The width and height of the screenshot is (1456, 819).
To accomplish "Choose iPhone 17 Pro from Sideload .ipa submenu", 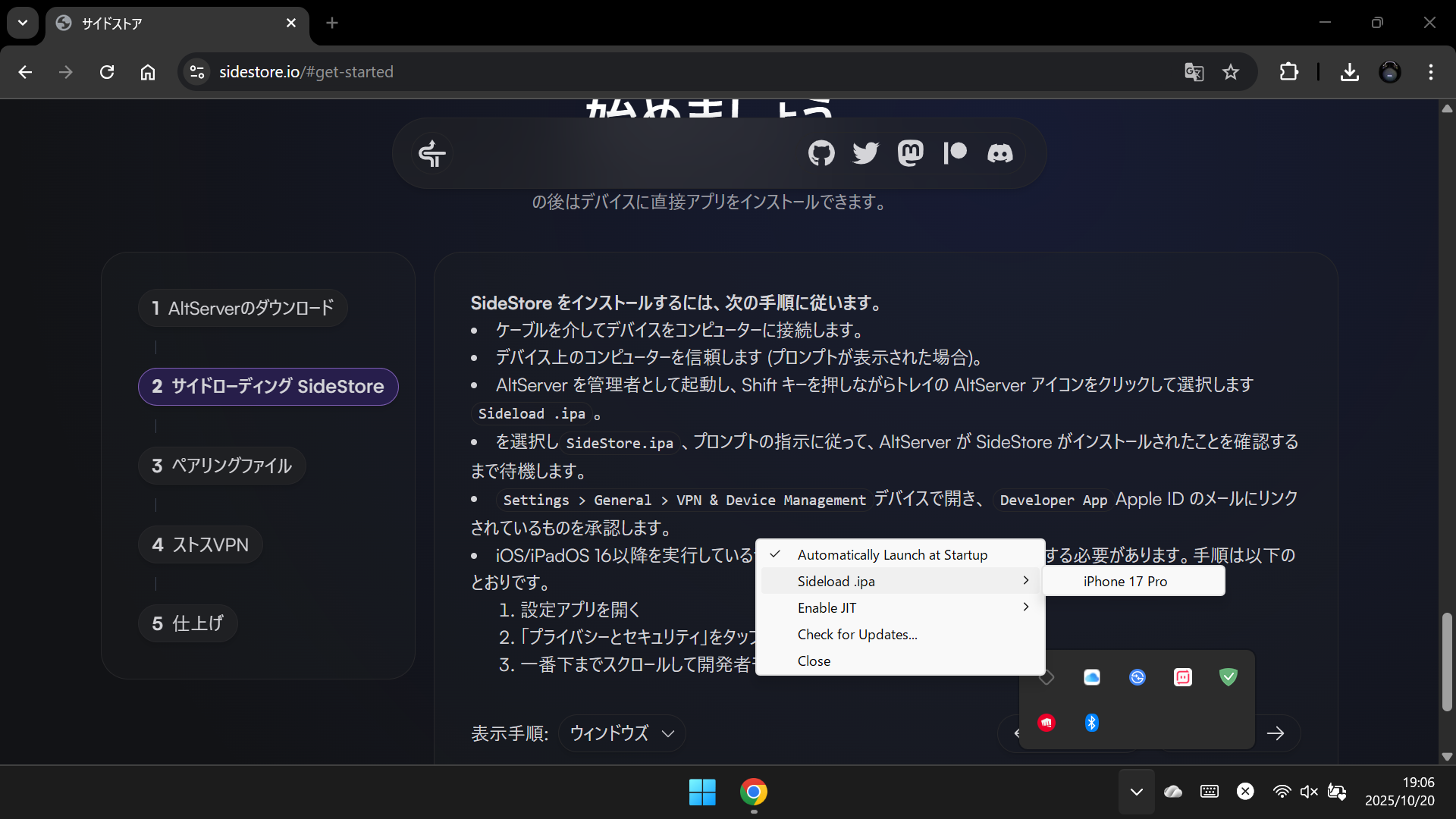I will coord(1125,581).
